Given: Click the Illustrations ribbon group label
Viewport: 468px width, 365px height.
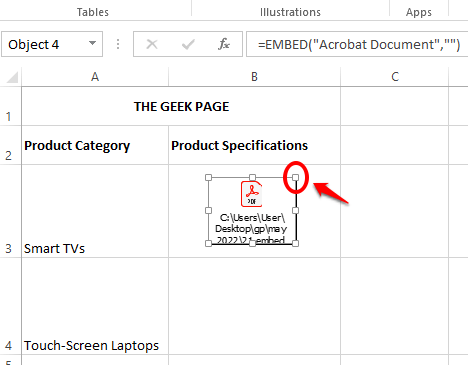Looking at the screenshot, I should [290, 12].
